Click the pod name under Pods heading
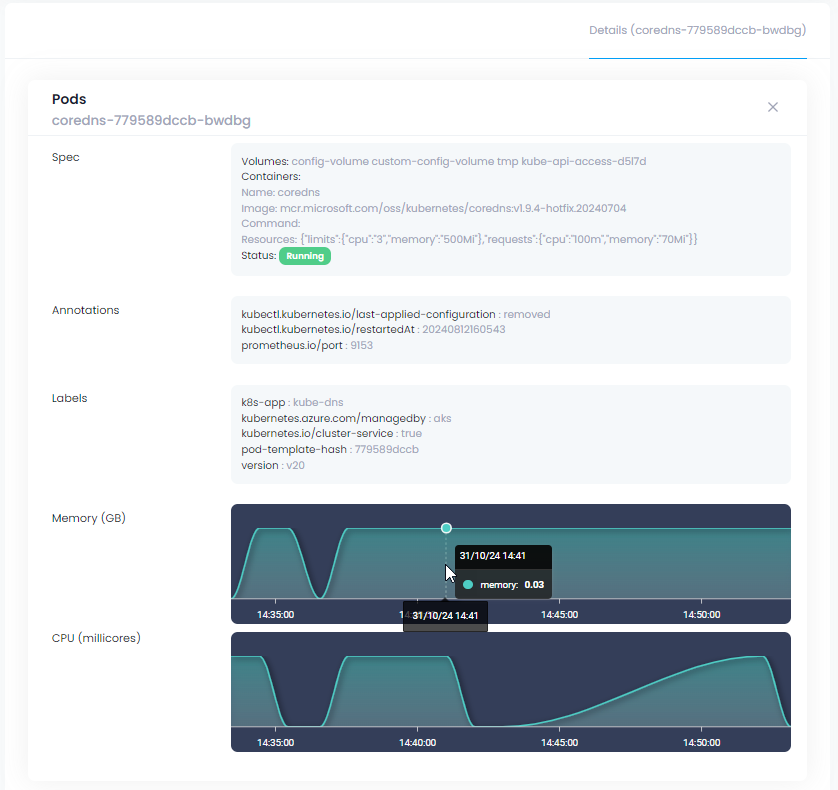The image size is (838, 790). tap(151, 121)
